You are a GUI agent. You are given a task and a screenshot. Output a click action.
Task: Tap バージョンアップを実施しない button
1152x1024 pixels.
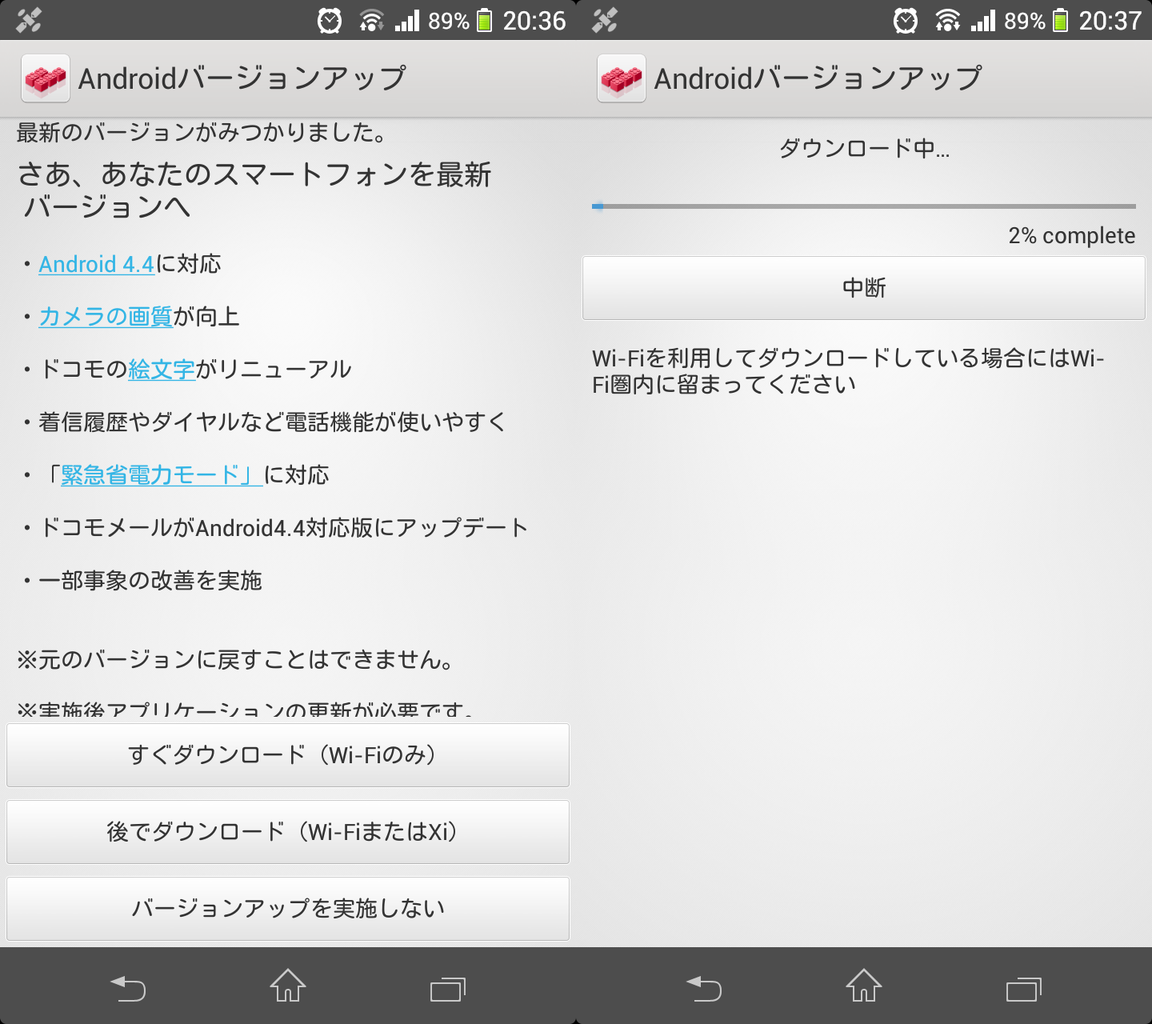click(x=288, y=909)
